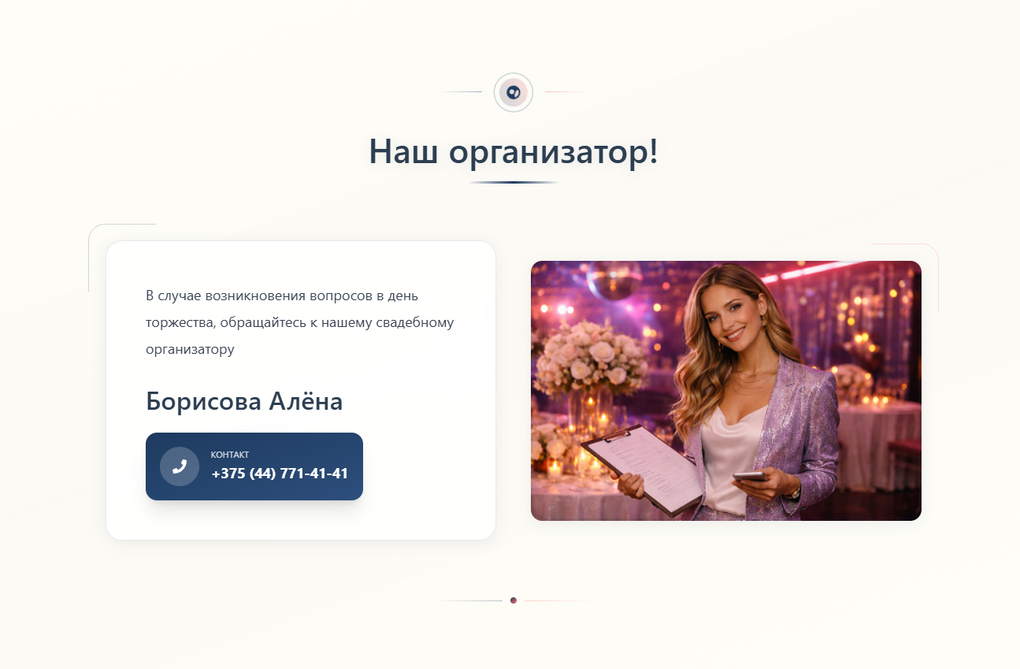Select the name "Борисова Алёна"
This screenshot has width=1020, height=669.
point(244,401)
